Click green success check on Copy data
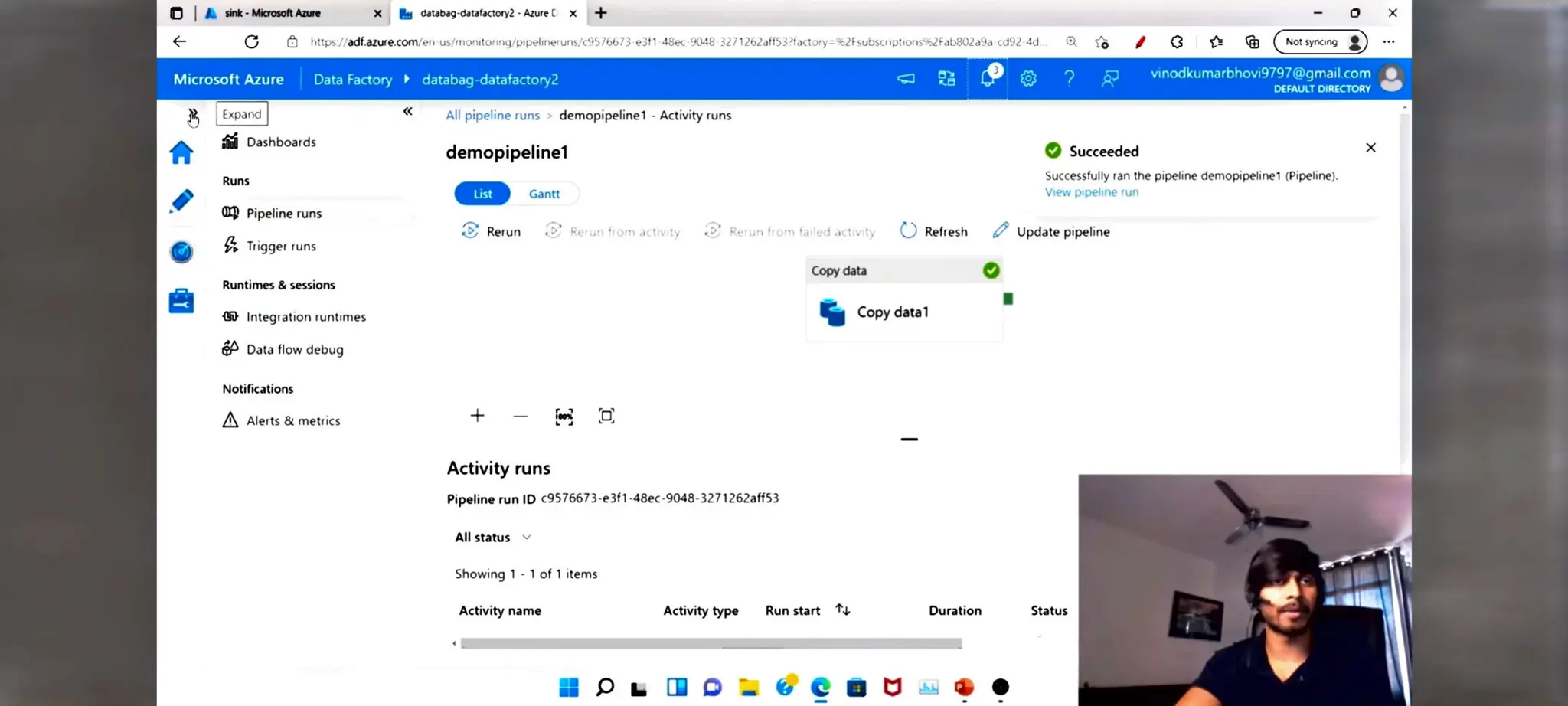Screen dimensions: 1568x706 coord(991,270)
